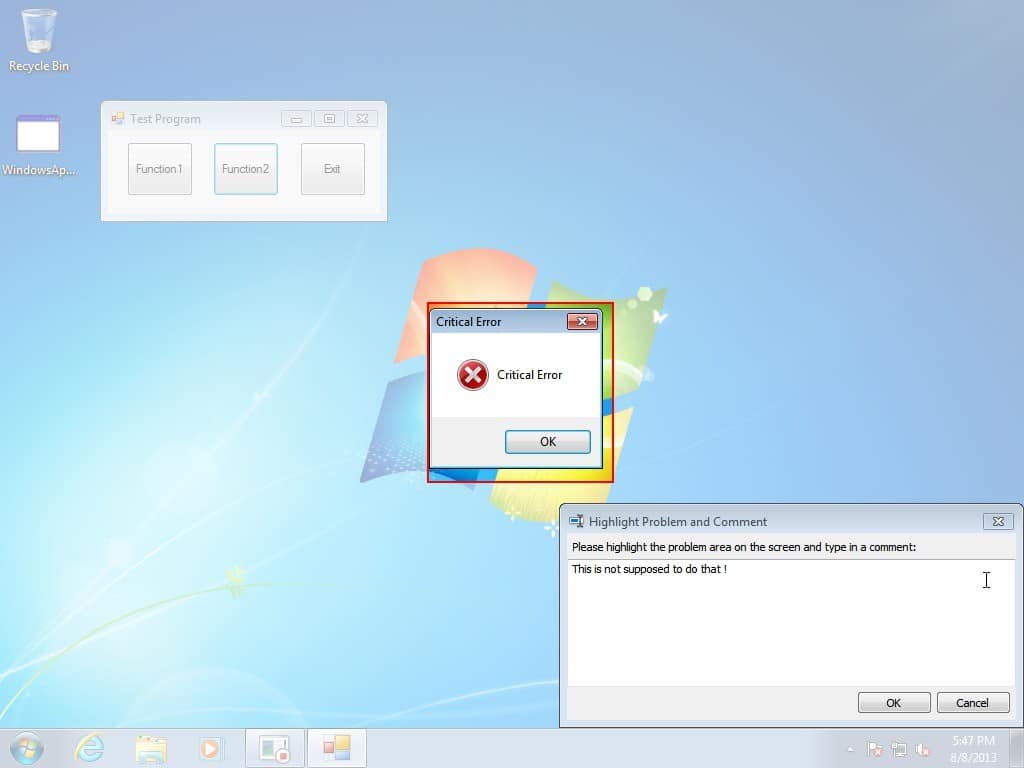
Task: Expand hidden system tray icons
Action: click(851, 749)
